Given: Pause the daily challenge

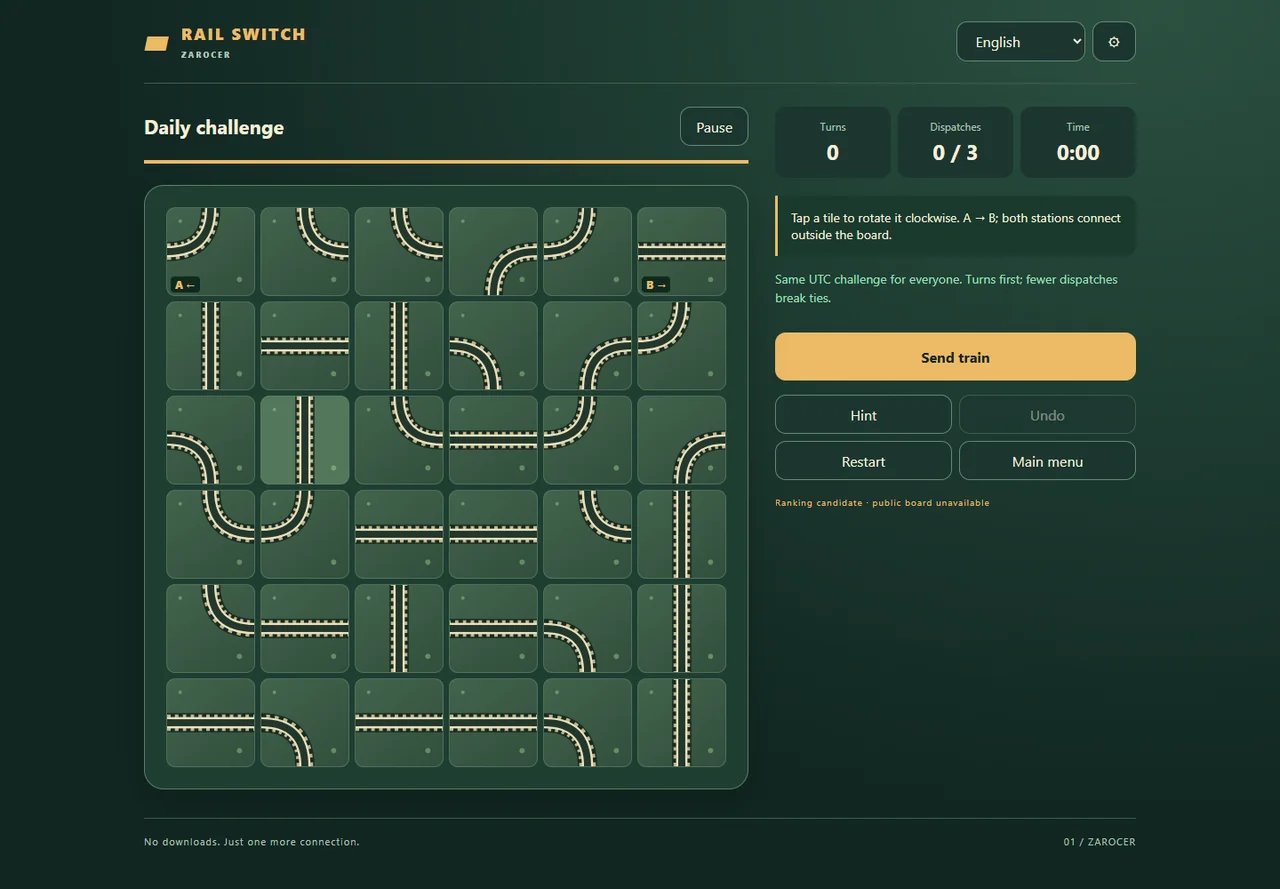Looking at the screenshot, I should (x=714, y=127).
